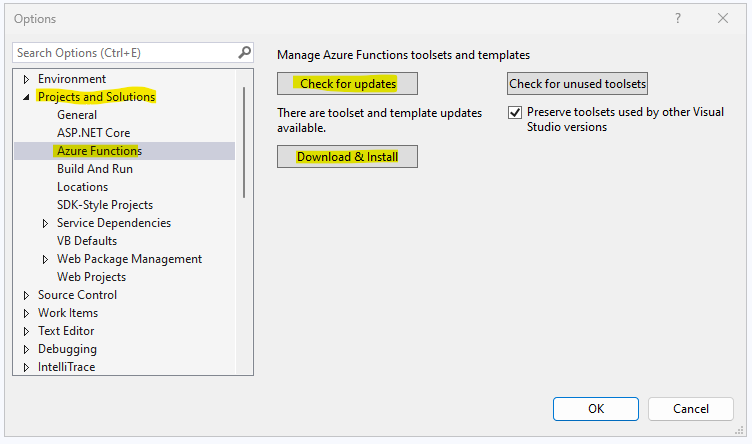Open the SDK-Style Projects page

(105, 205)
